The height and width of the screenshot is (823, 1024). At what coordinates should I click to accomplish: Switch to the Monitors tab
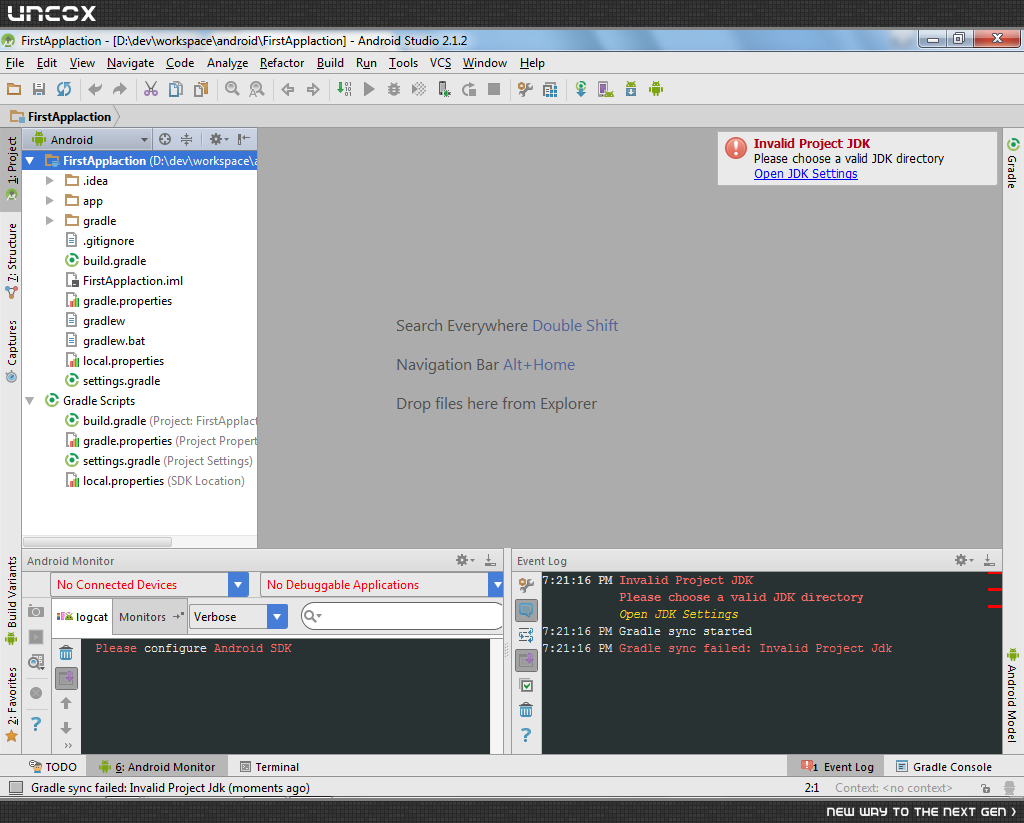pyautogui.click(x=150, y=617)
